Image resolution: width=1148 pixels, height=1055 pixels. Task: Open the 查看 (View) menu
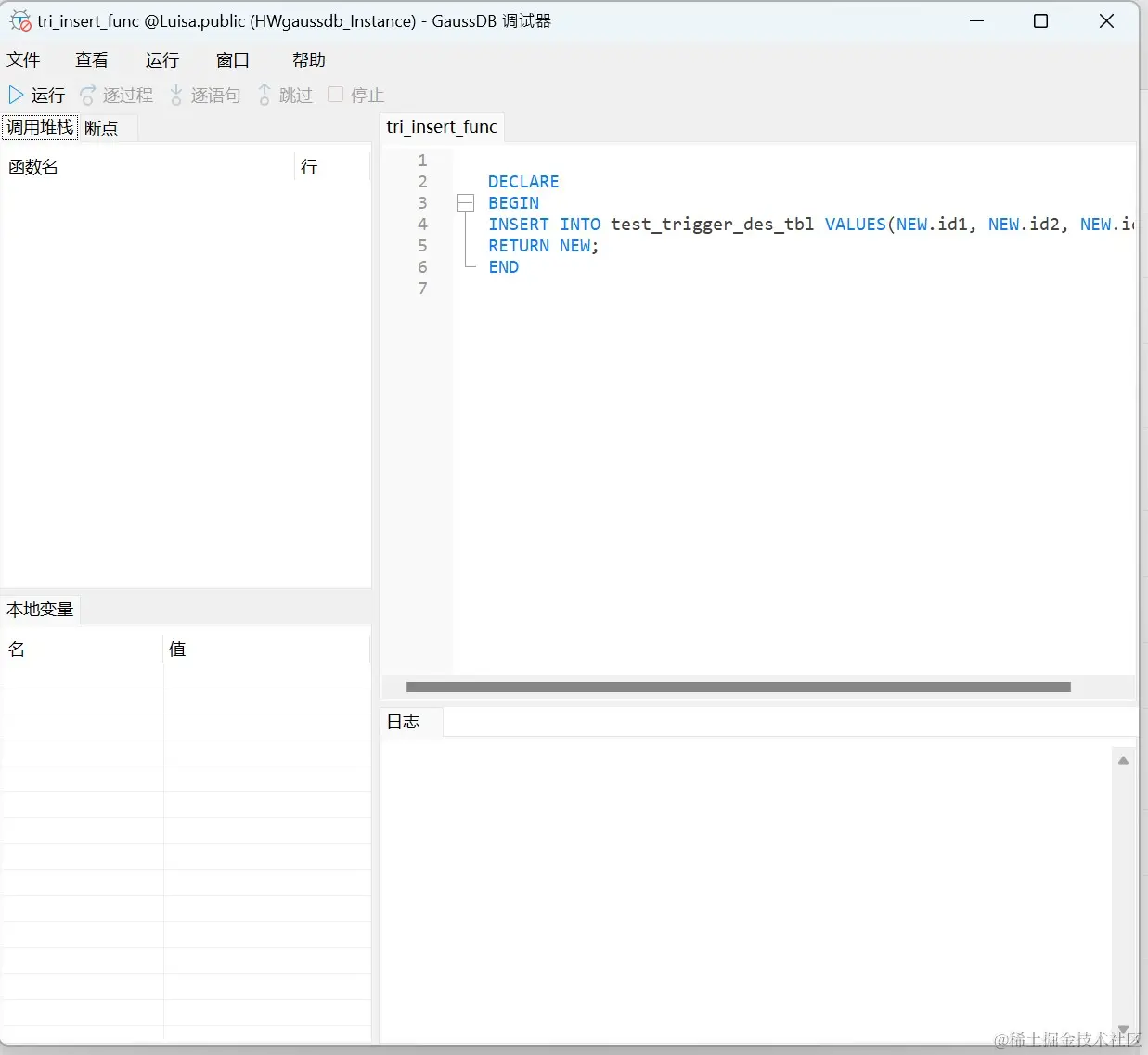coord(92,59)
